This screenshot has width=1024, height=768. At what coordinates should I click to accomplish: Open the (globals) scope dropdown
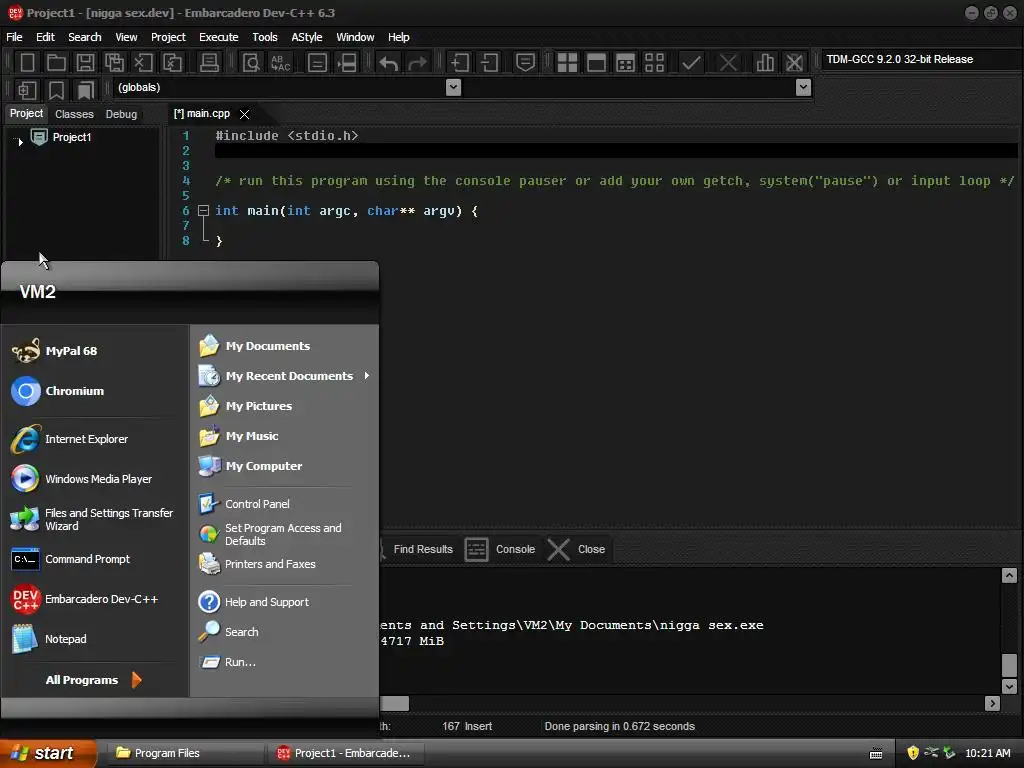pos(453,88)
